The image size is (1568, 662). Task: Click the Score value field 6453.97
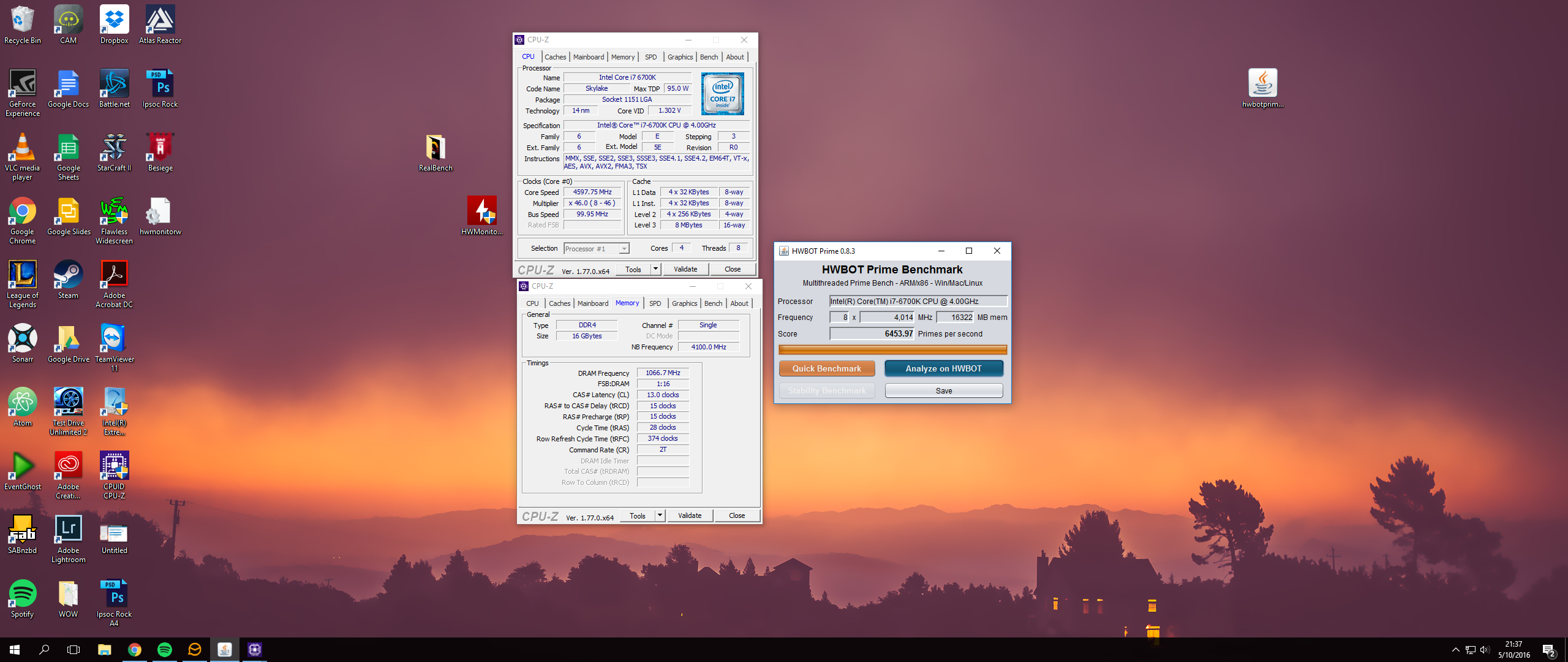pyautogui.click(x=872, y=333)
